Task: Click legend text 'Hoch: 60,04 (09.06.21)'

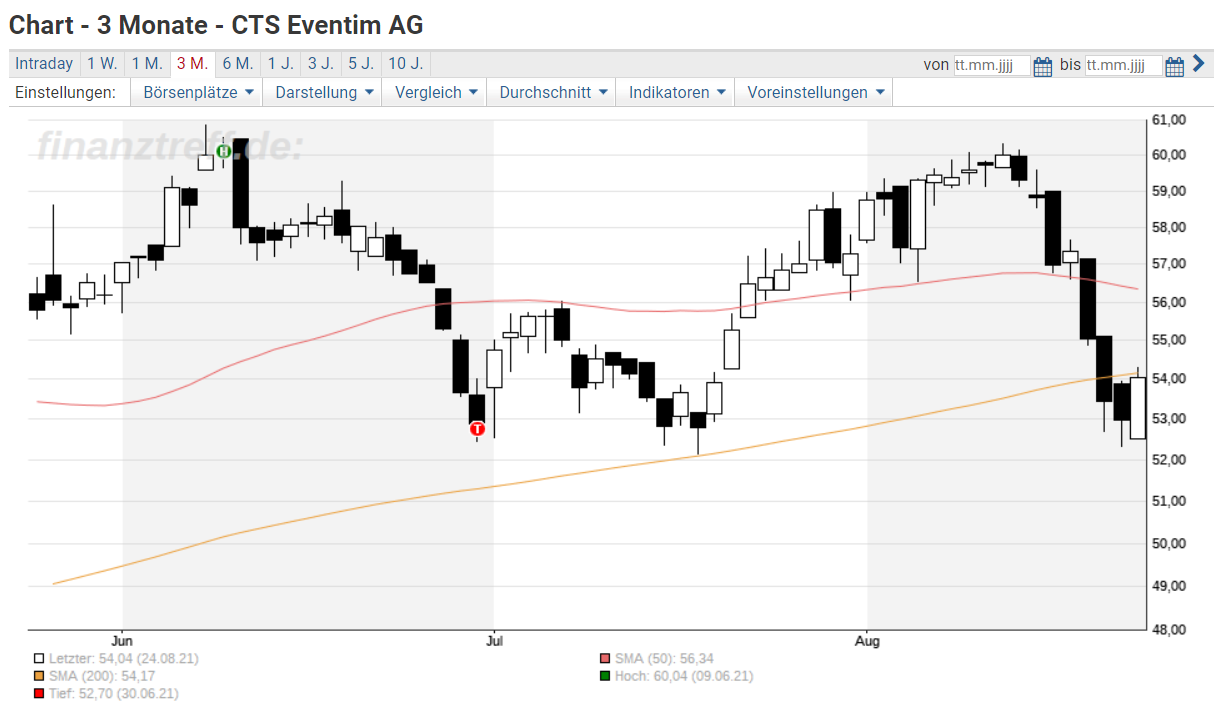Action: tap(684, 676)
